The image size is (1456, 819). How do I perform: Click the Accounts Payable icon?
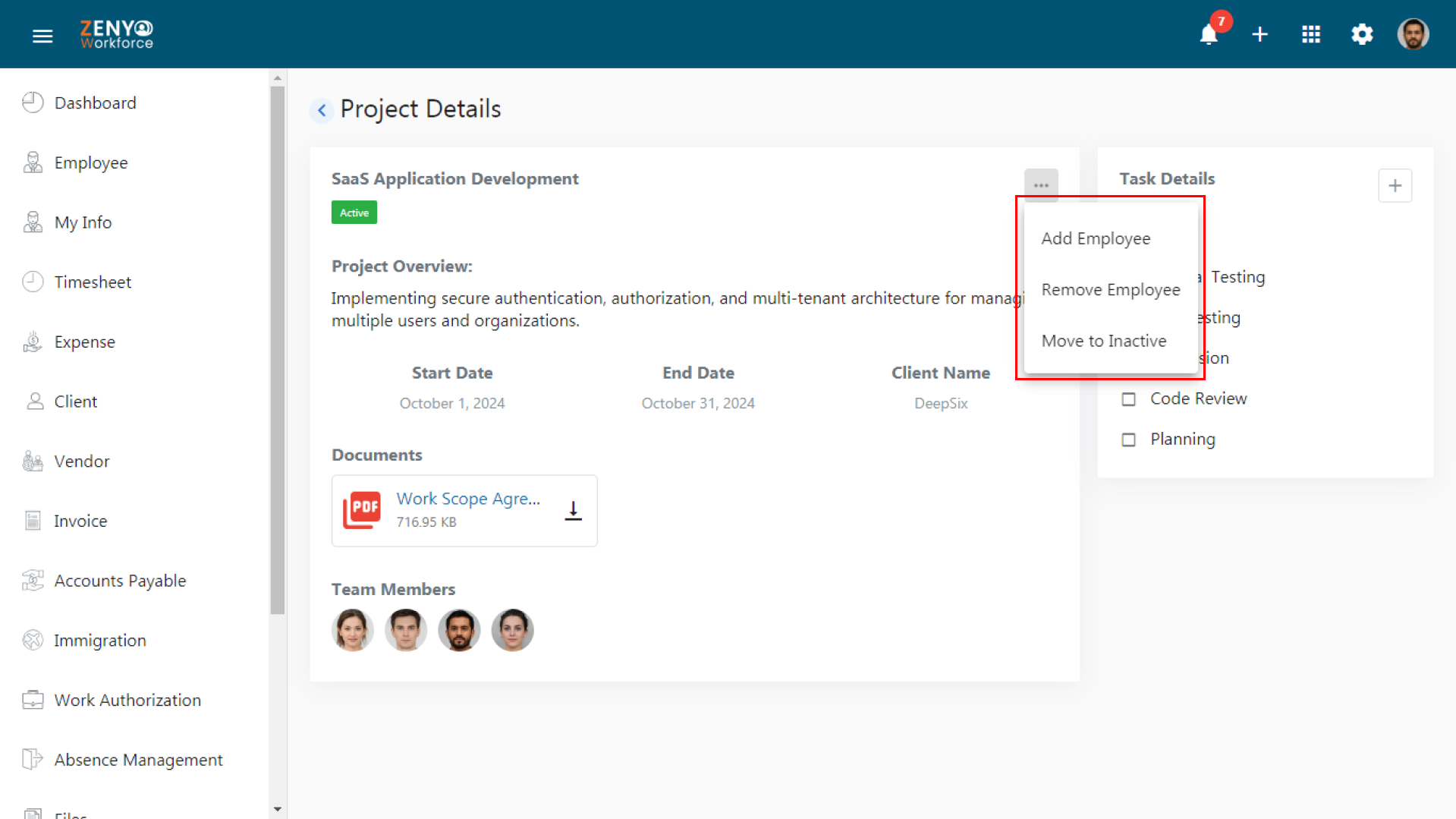point(33,581)
